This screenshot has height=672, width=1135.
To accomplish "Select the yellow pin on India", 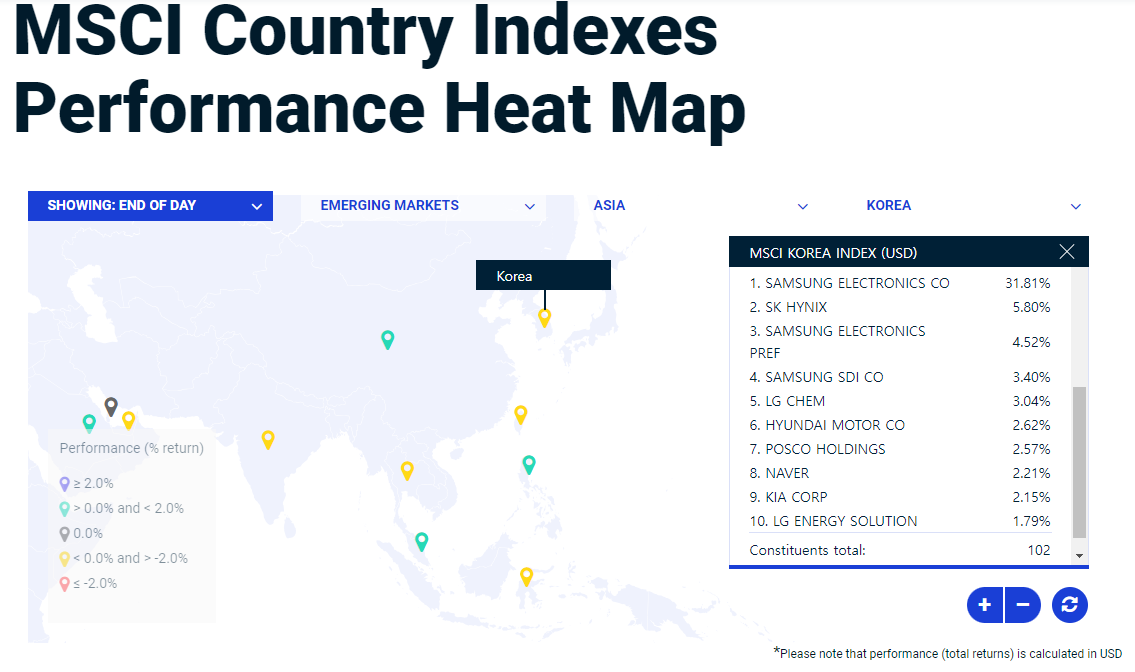I will 267,439.
